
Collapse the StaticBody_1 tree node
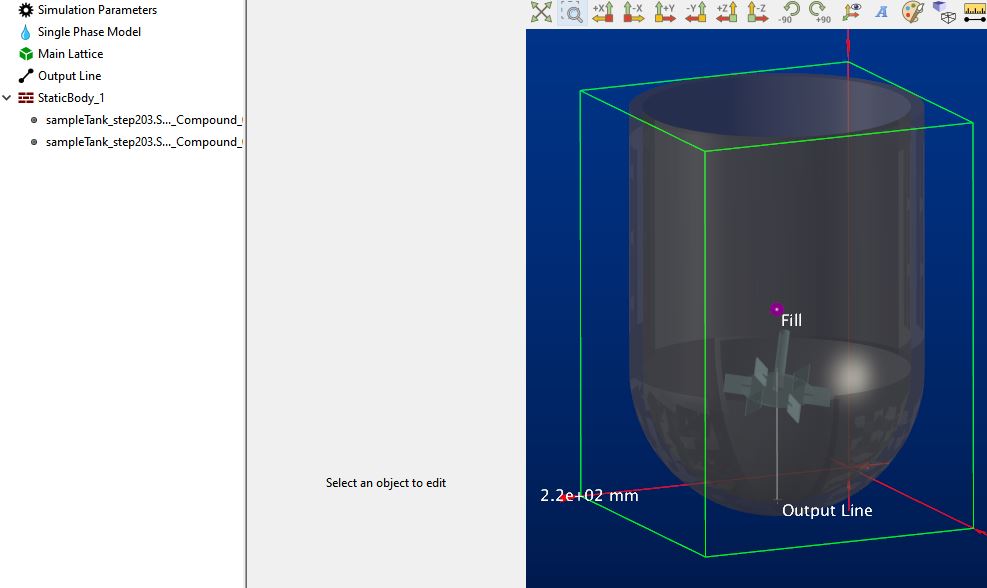coord(7,98)
